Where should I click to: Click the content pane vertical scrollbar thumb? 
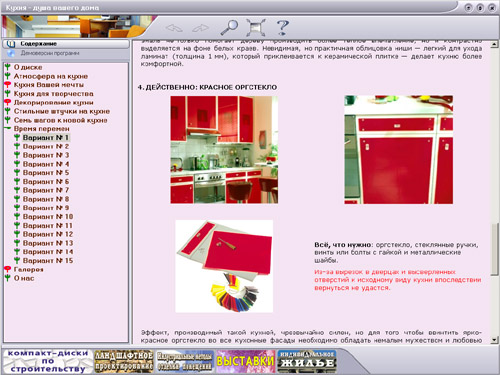495,249
